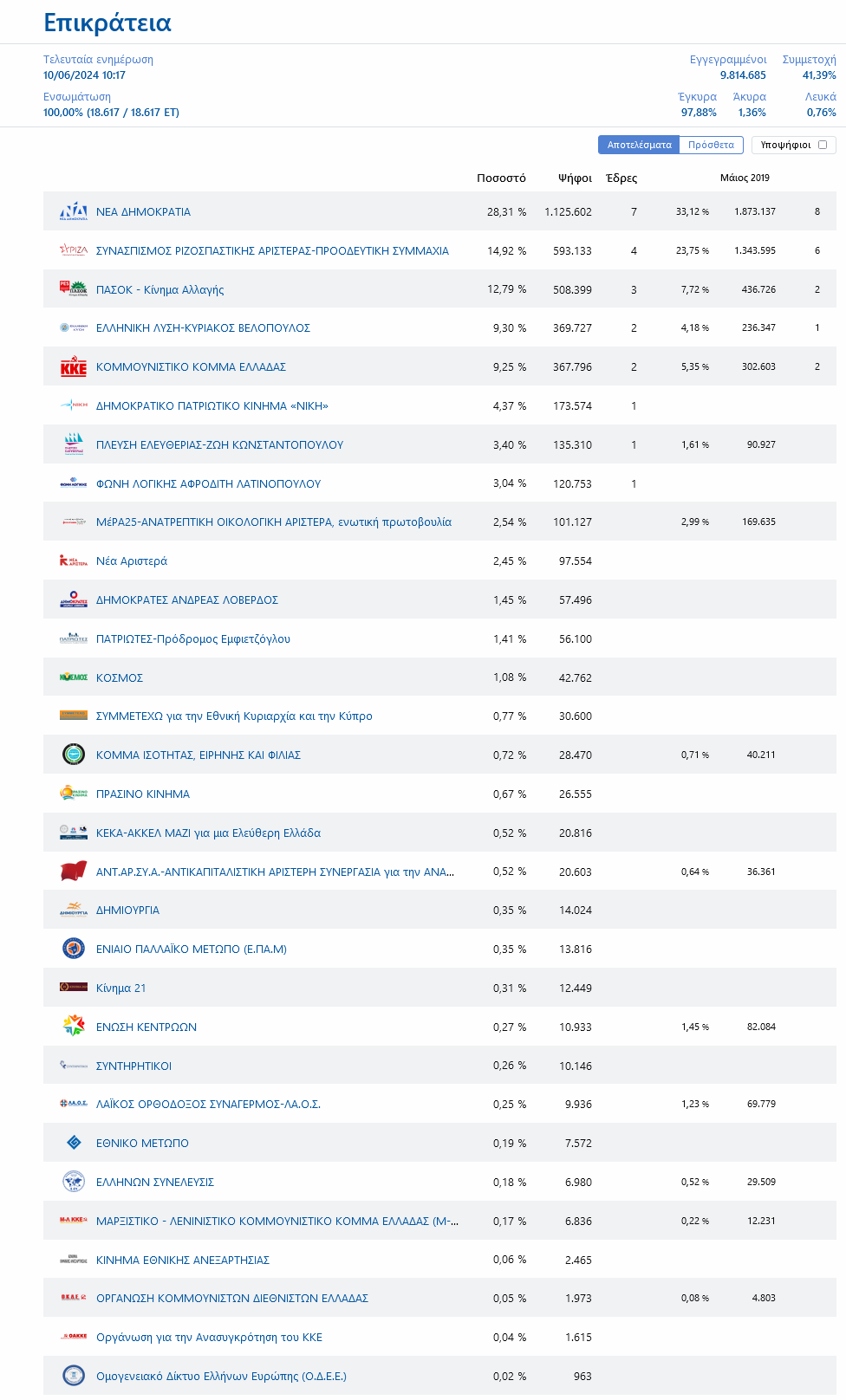The width and height of the screenshot is (846, 1400).
Task: Enable the Υποψήφιοι checkbox
Action: click(823, 145)
